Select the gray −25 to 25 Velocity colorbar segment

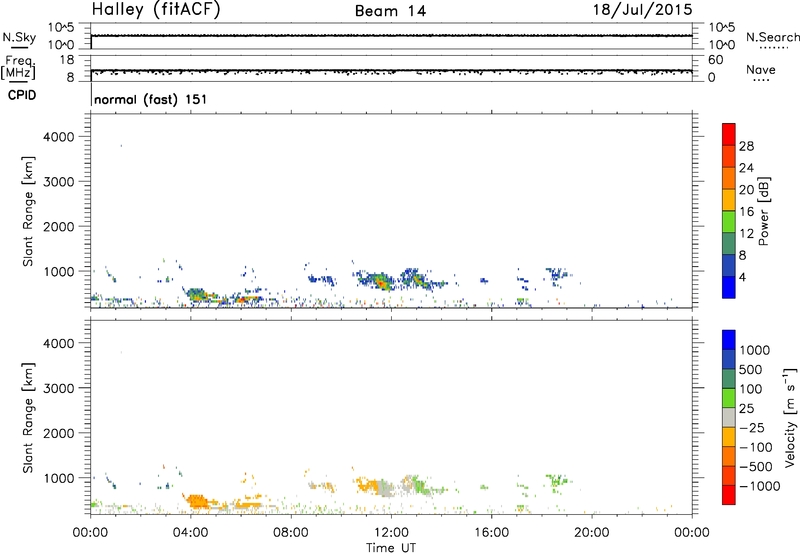click(x=729, y=418)
